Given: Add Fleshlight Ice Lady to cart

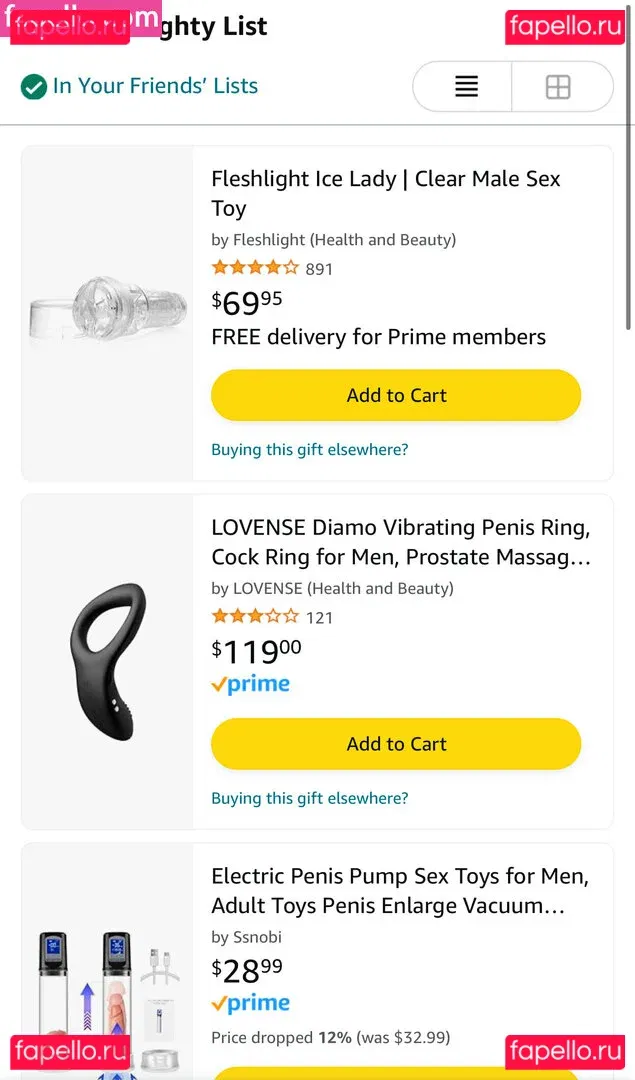Looking at the screenshot, I should coord(396,395).
